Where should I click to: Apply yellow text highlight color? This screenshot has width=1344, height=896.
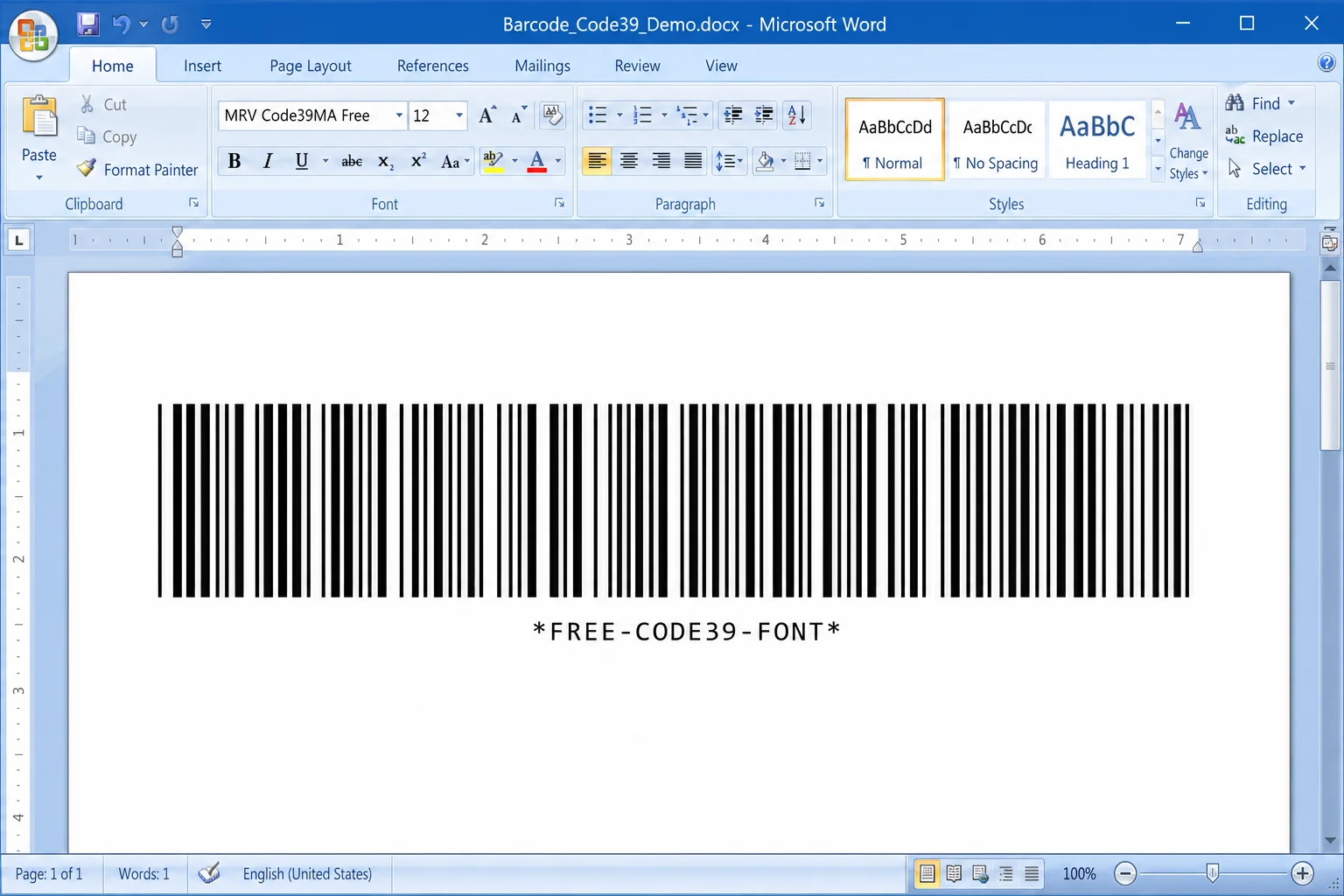pyautogui.click(x=493, y=161)
